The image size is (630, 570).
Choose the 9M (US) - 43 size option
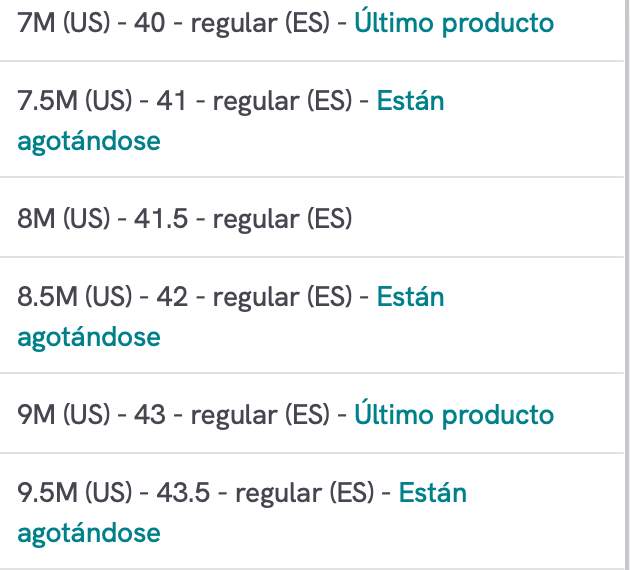click(312, 413)
